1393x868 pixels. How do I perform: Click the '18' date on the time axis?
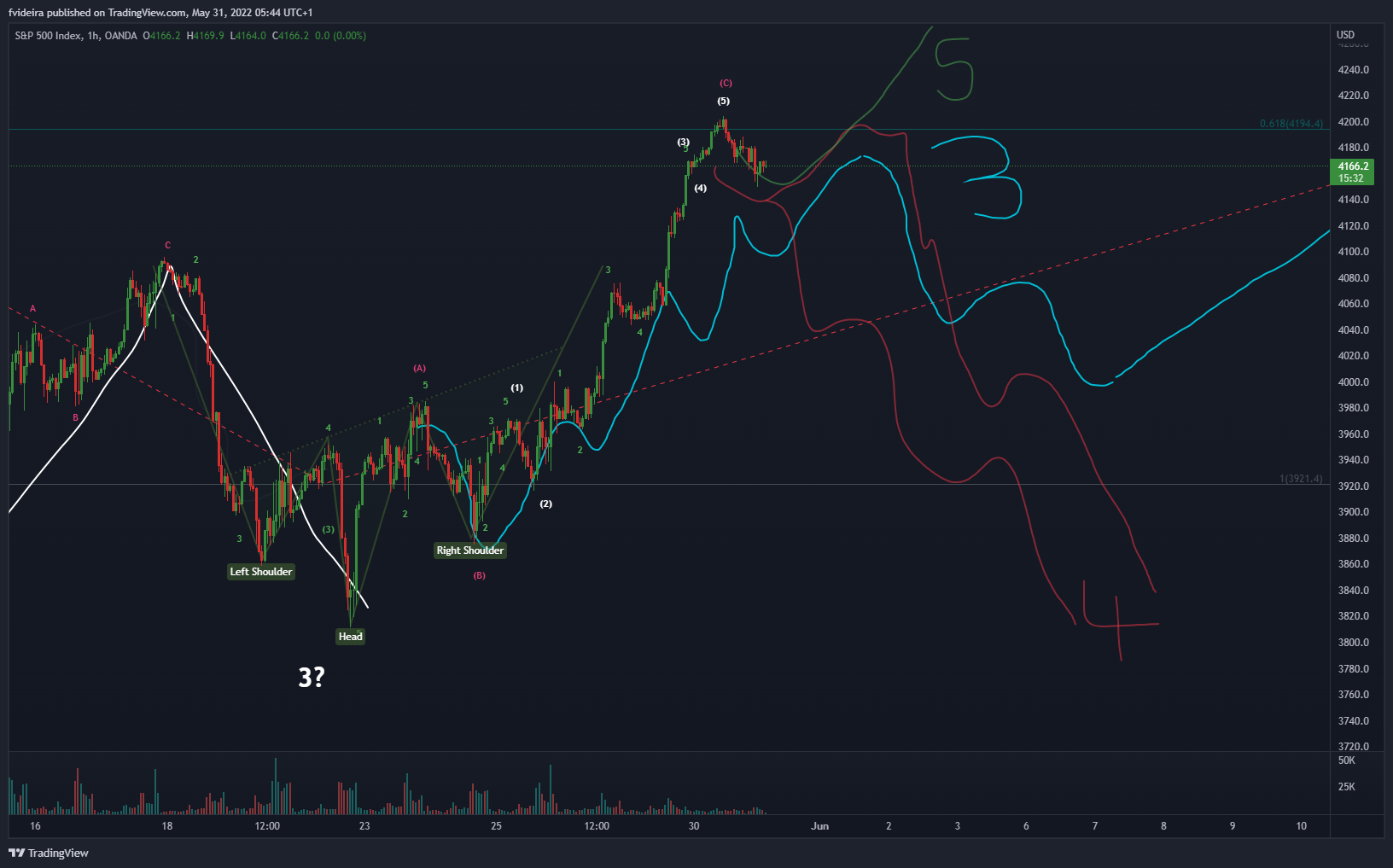[x=167, y=826]
